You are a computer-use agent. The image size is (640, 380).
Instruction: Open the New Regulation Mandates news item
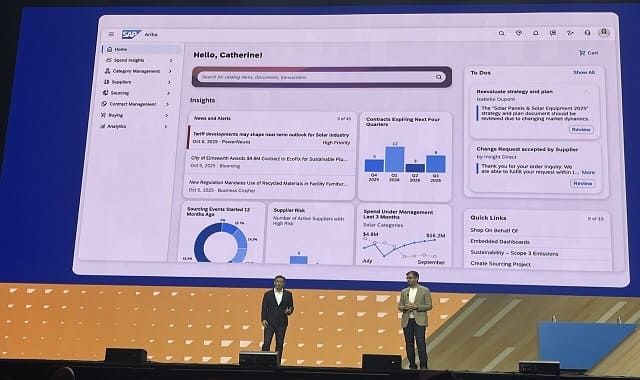point(269,183)
